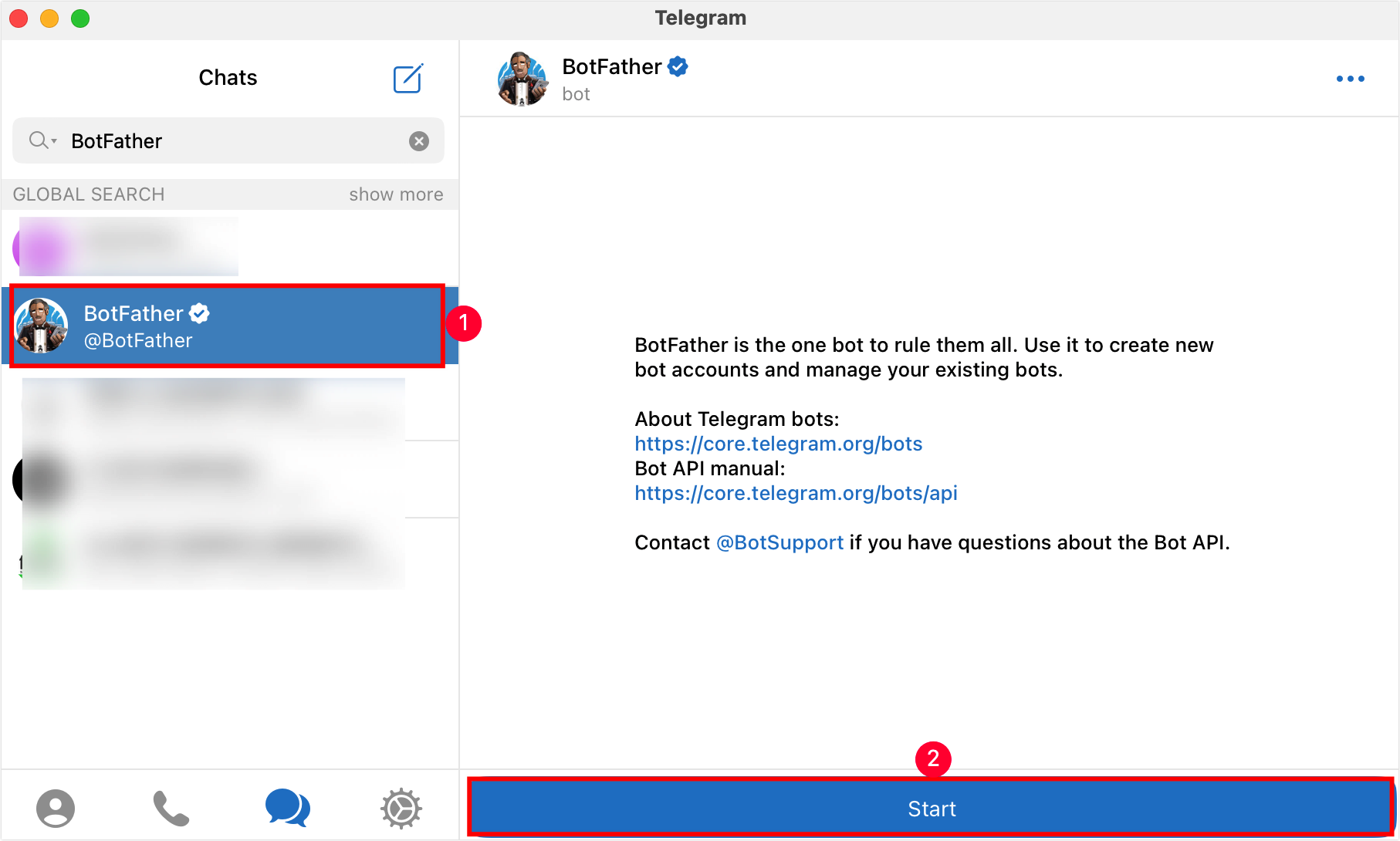Click BotFather avatar in search results

click(x=42, y=326)
